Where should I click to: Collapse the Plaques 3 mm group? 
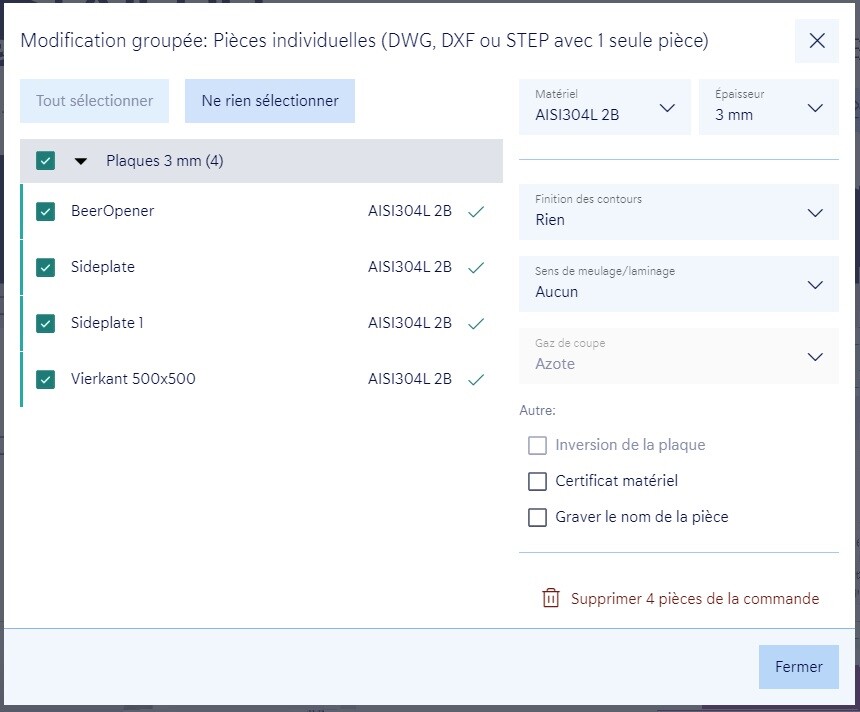coord(81,161)
